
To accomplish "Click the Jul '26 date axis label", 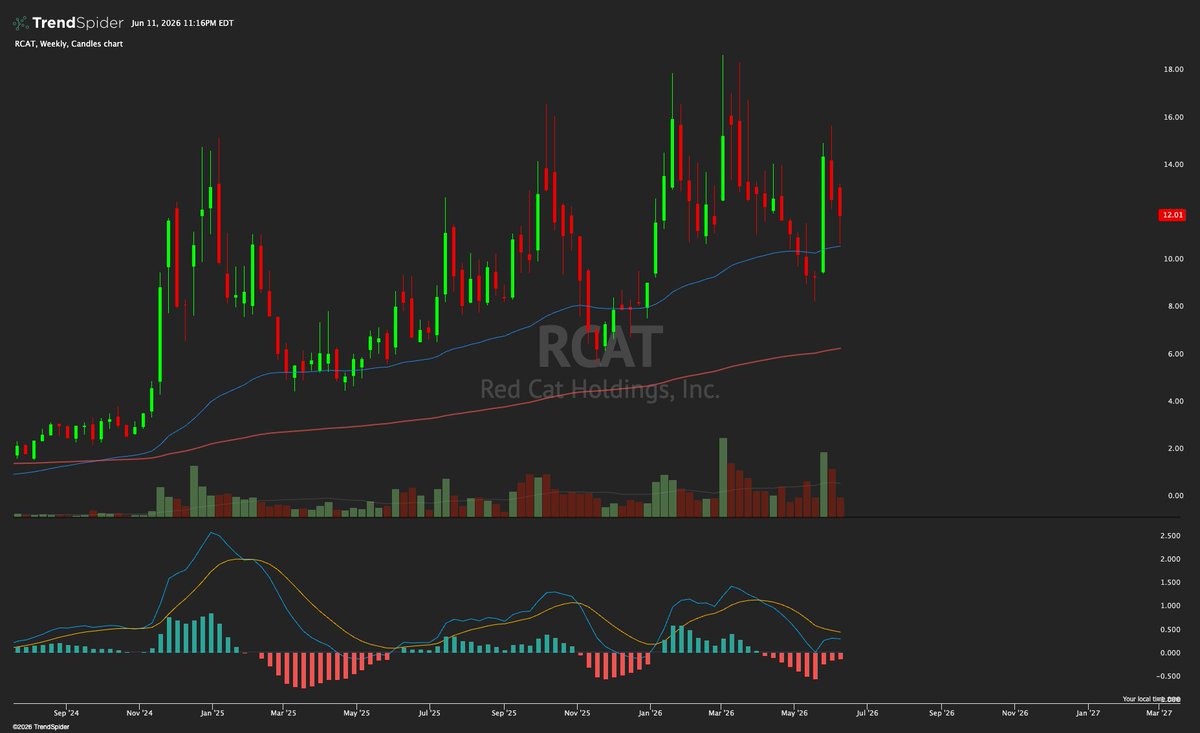I will click(866, 714).
